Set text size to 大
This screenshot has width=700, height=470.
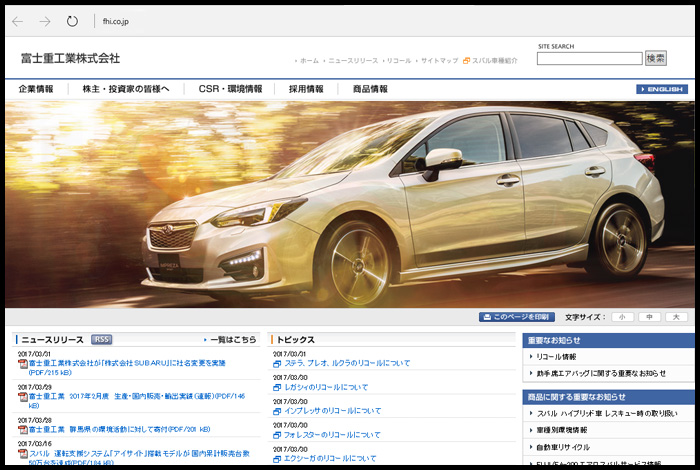[x=676, y=317]
